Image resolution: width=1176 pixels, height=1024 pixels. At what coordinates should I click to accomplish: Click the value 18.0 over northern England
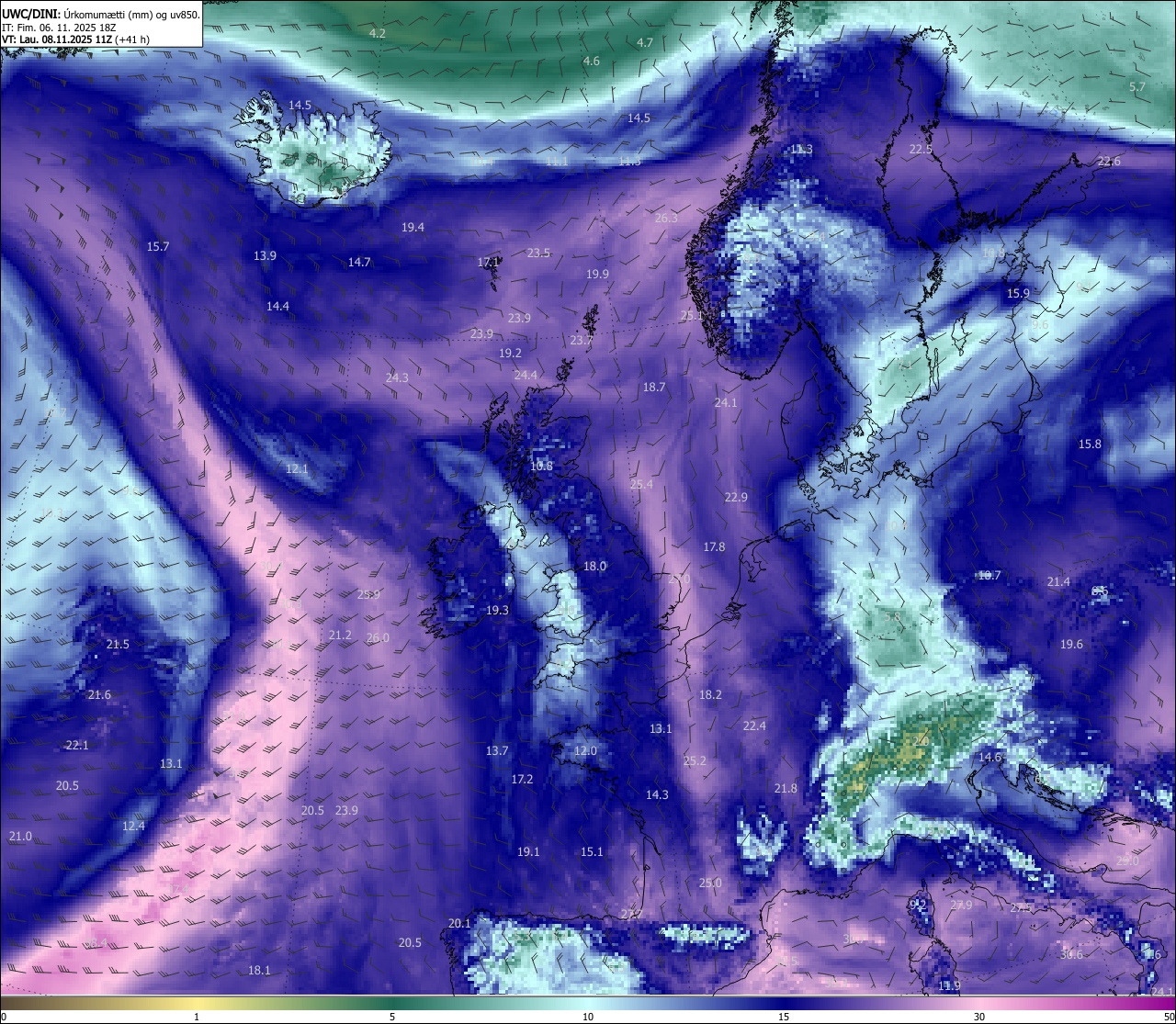pos(595,567)
